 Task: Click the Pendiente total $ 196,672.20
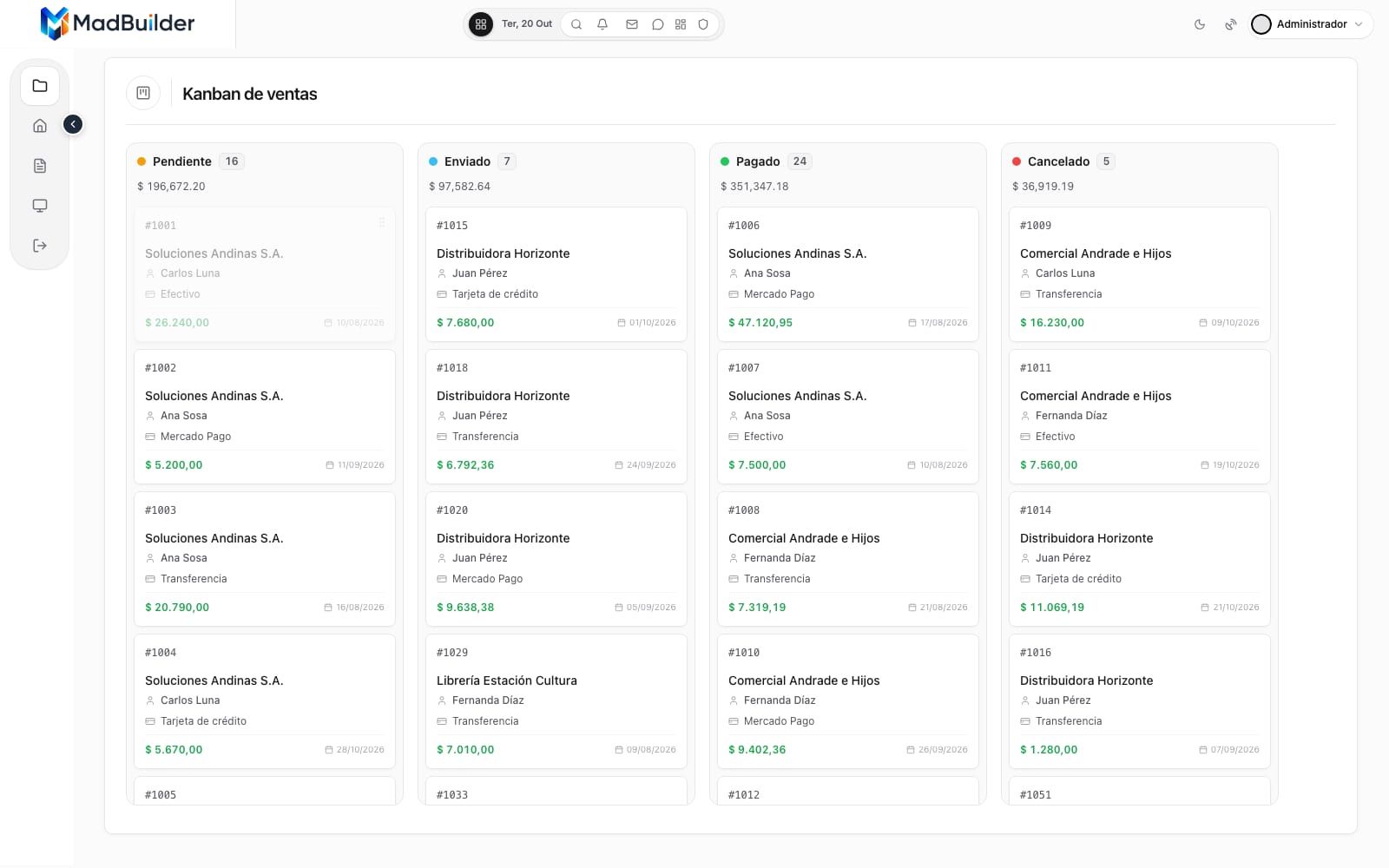(171, 187)
